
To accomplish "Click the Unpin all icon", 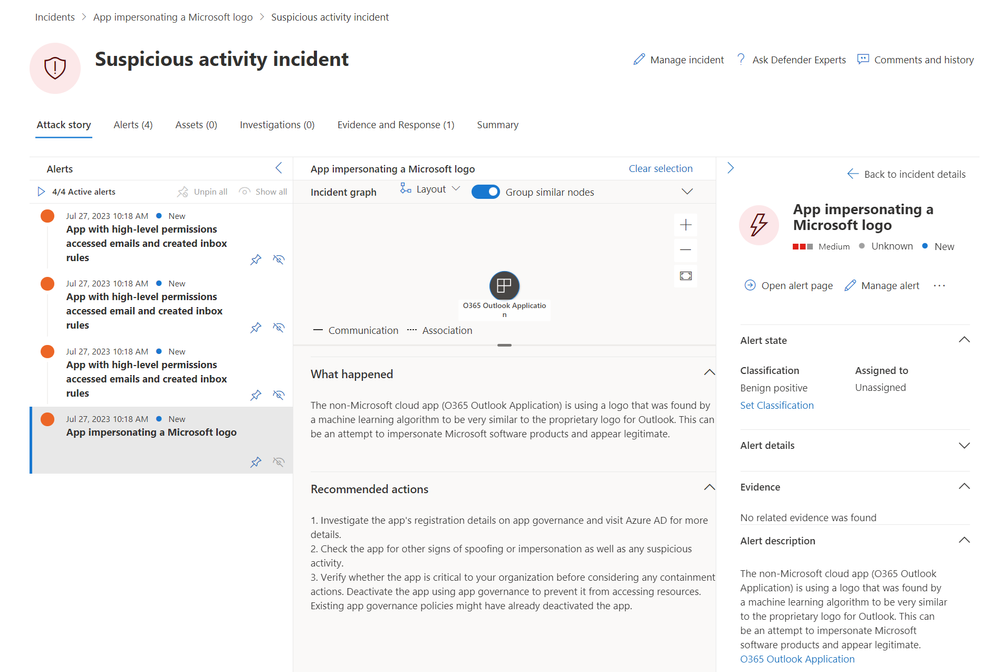I will point(183,192).
